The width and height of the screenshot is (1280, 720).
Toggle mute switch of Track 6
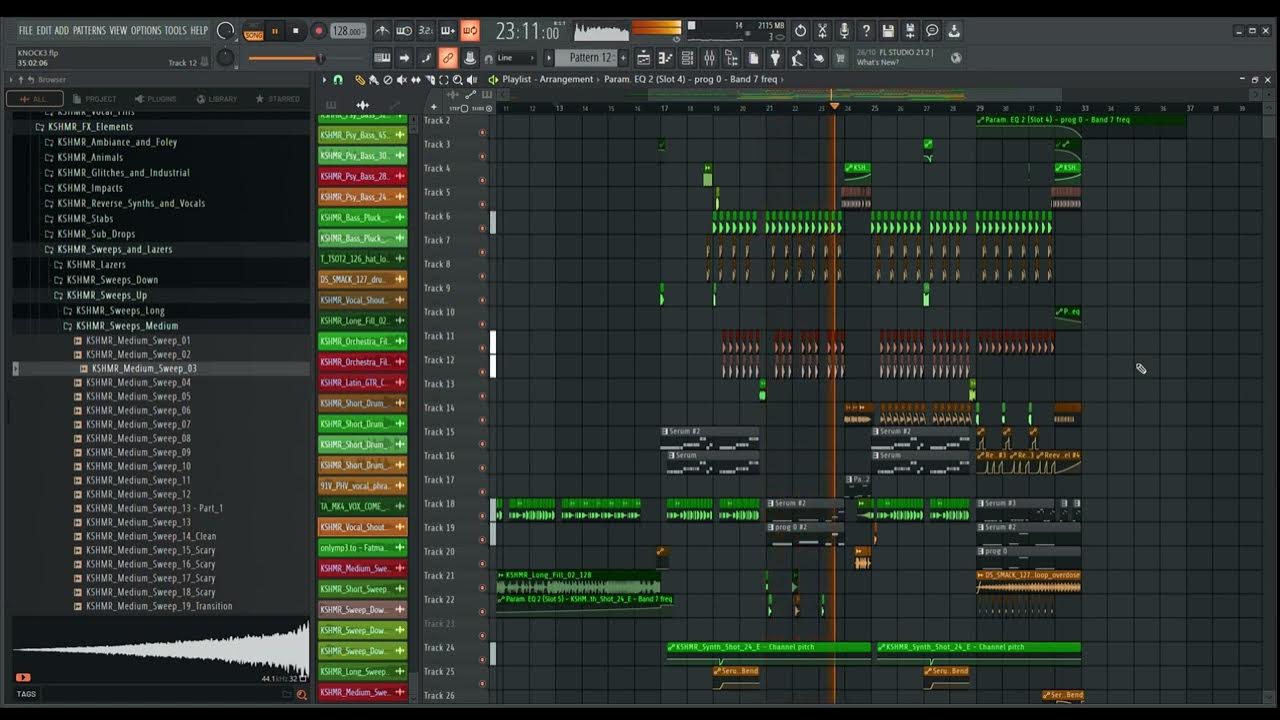pyautogui.click(x=482, y=228)
